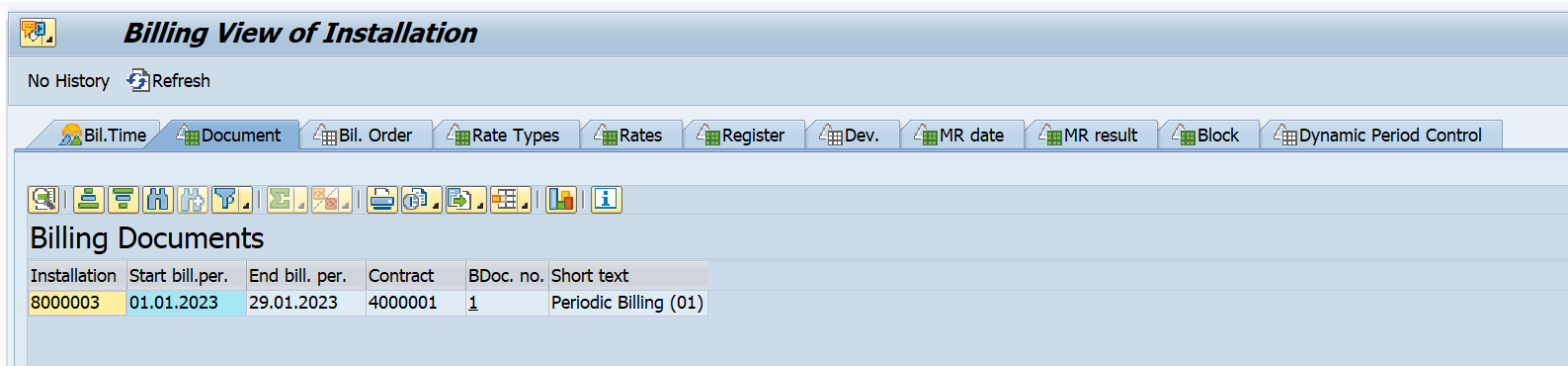This screenshot has width=1568, height=366.
Task: Click the Export icon in ALV toolbar
Action: (x=459, y=200)
